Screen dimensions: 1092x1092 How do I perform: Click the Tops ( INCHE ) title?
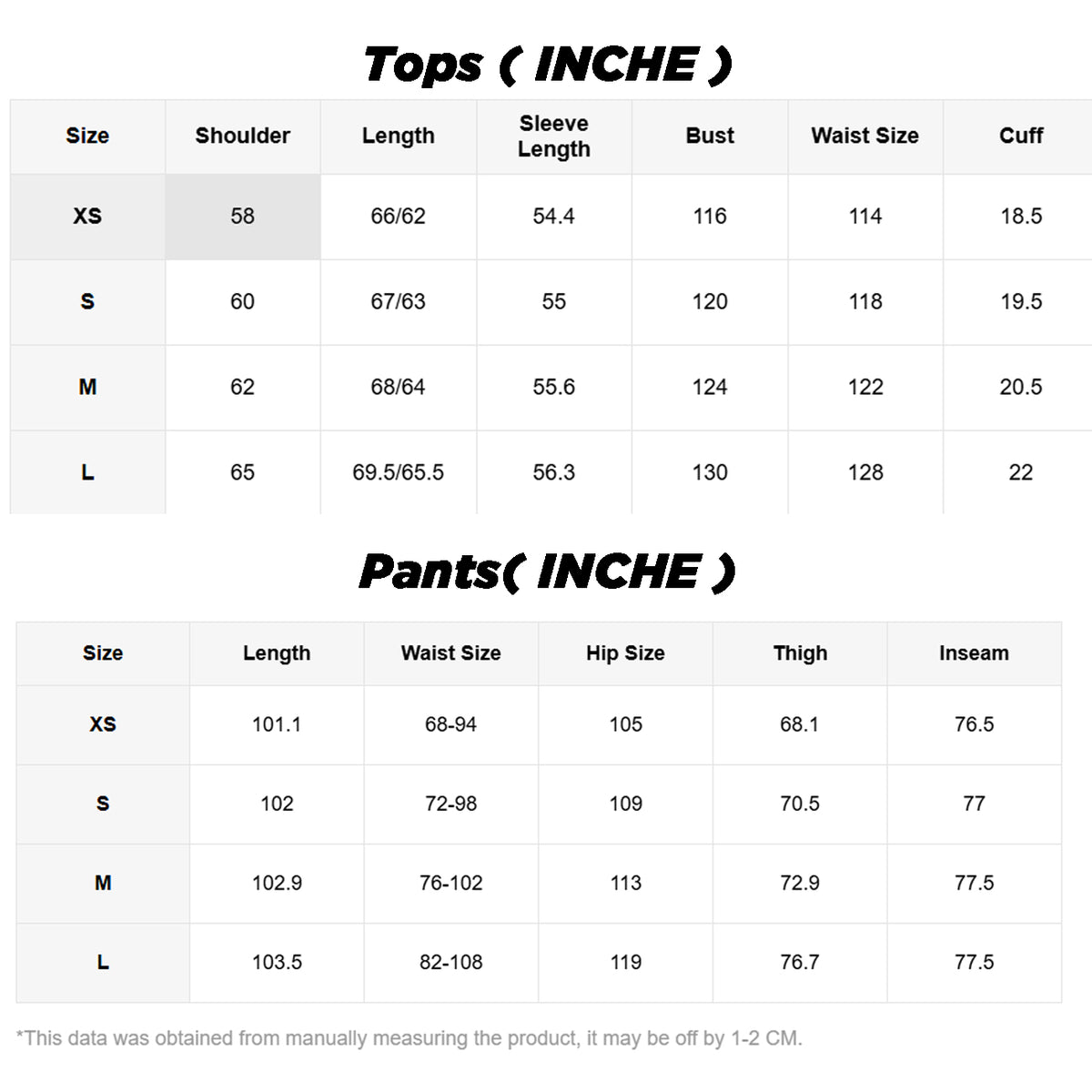[547, 65]
